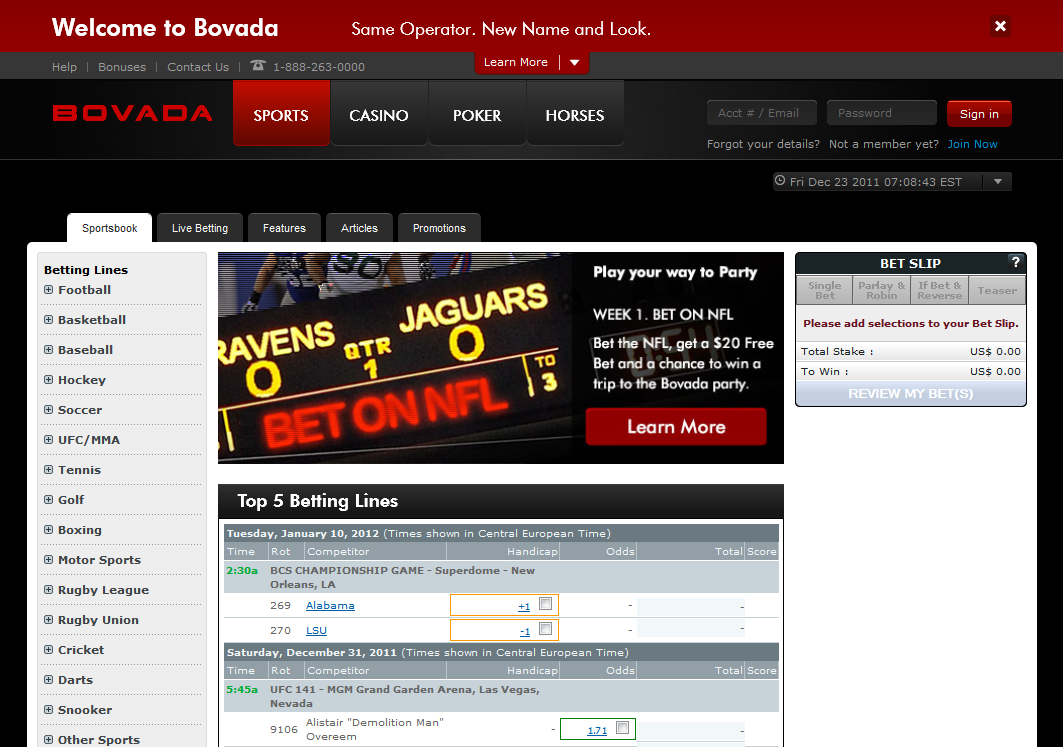Close the Welcome to Bovada banner
Screen dimensions: 1063x747
tap(1000, 26)
